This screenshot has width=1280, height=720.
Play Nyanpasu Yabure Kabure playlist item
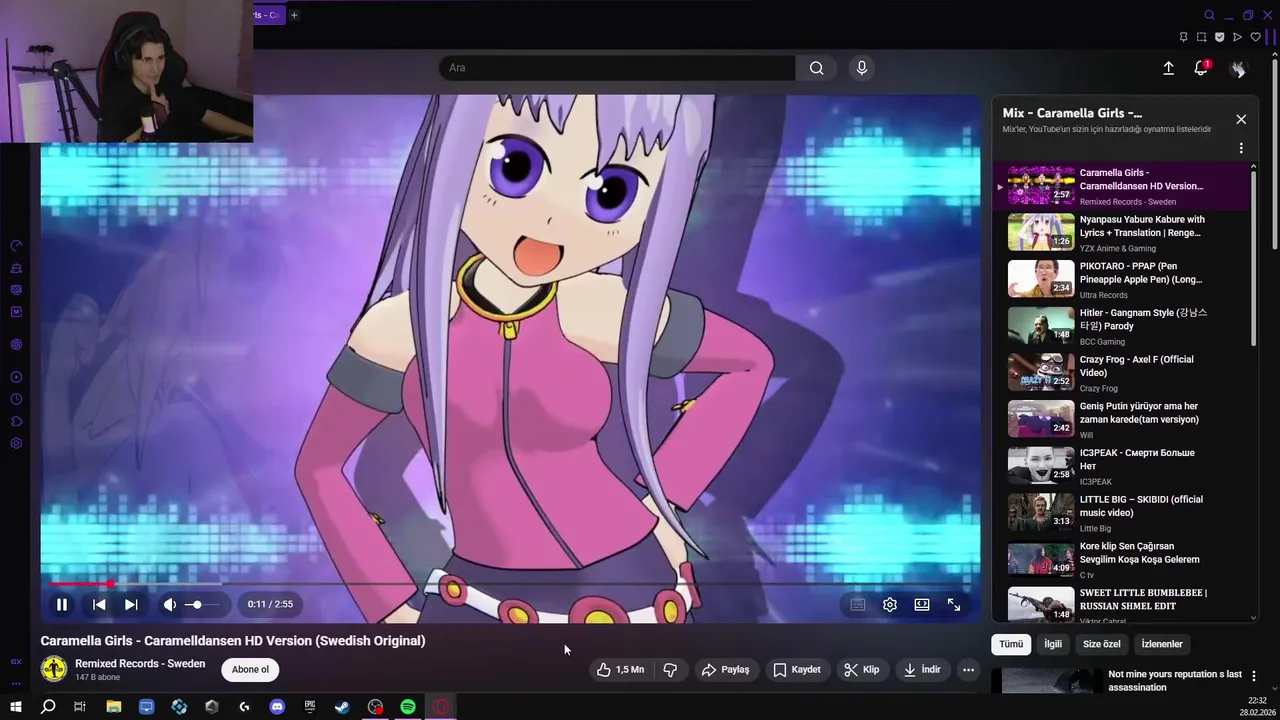(1120, 233)
